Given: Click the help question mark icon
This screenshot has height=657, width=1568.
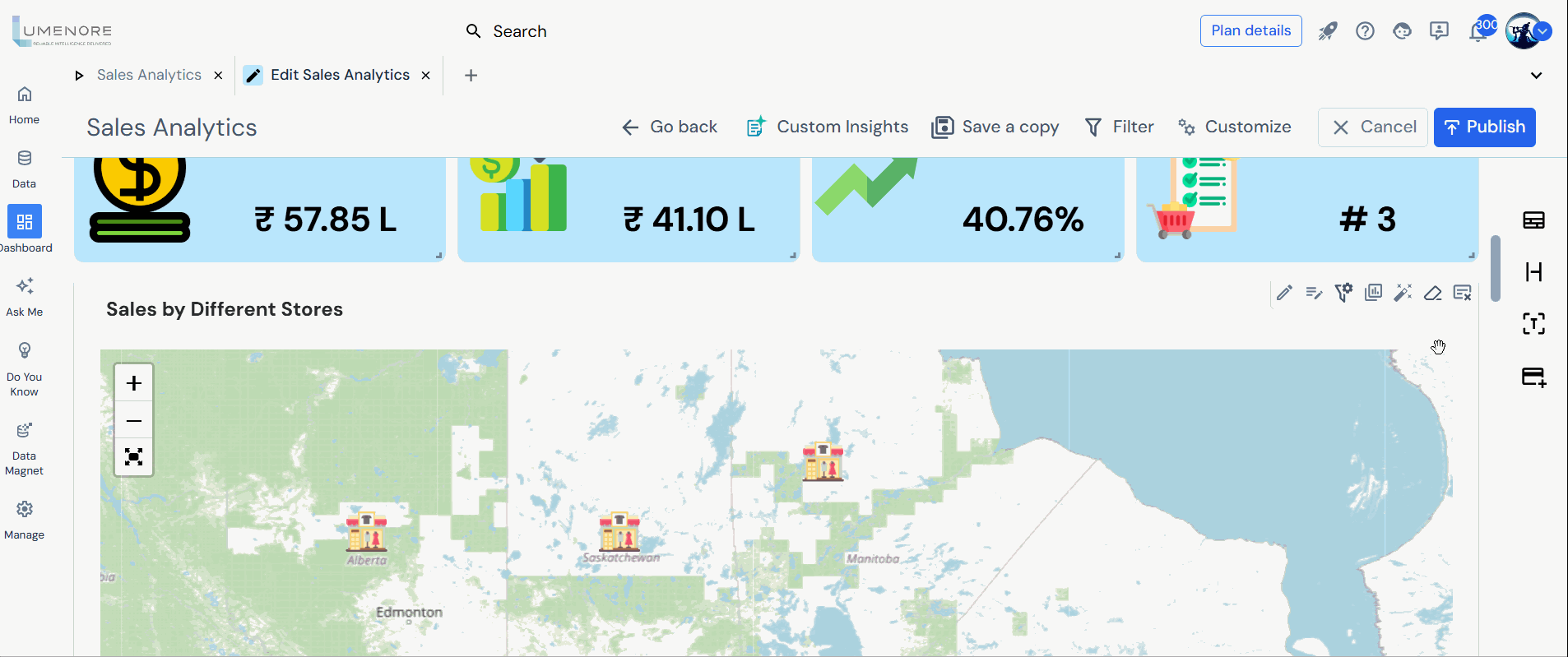Looking at the screenshot, I should pyautogui.click(x=1365, y=31).
